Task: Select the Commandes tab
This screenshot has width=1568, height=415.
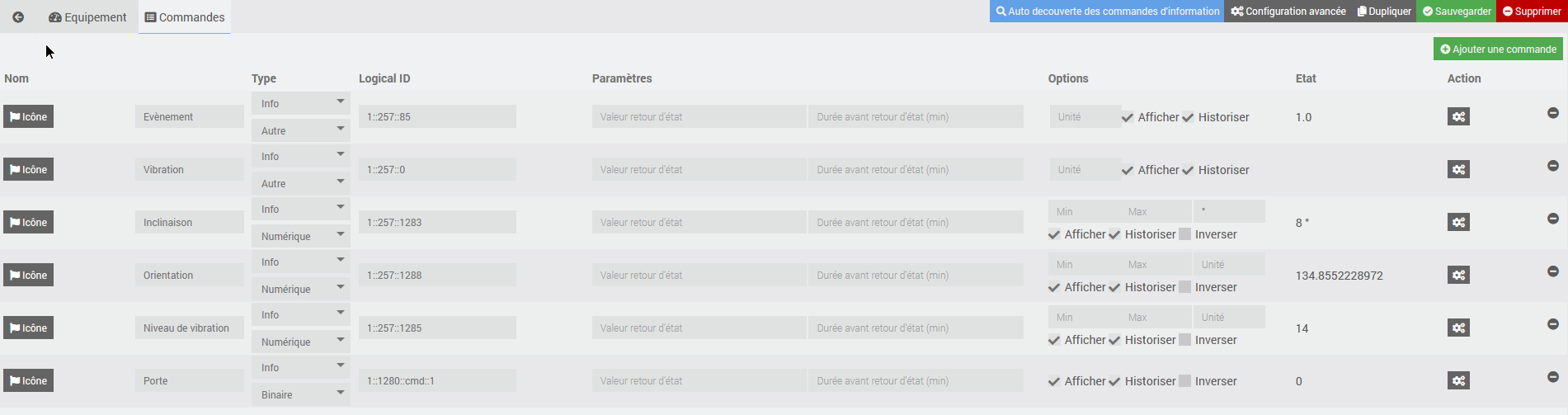Action: pyautogui.click(x=185, y=17)
